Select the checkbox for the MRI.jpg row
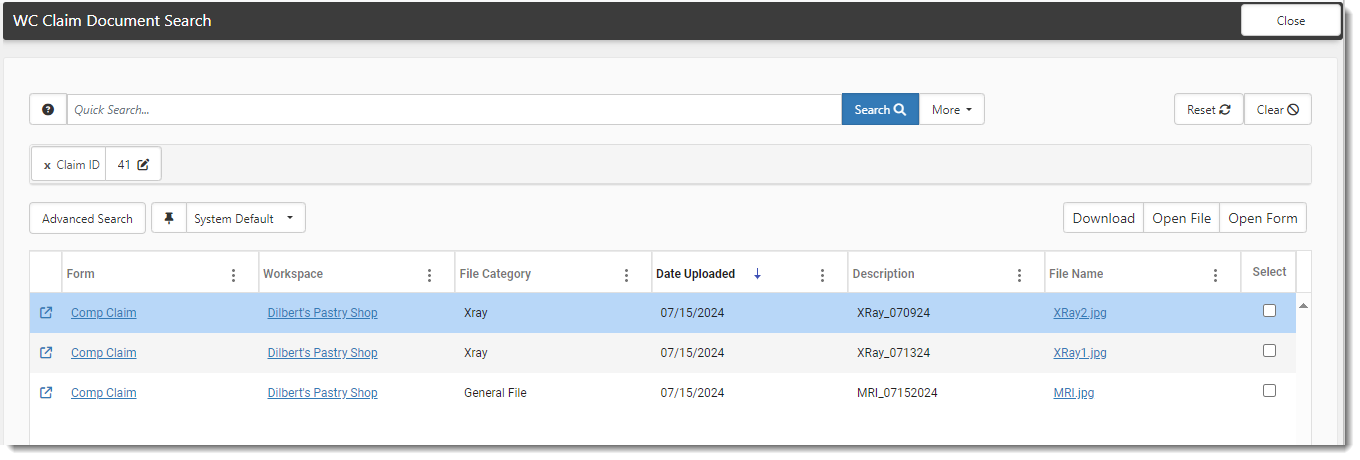 [x=1270, y=391]
